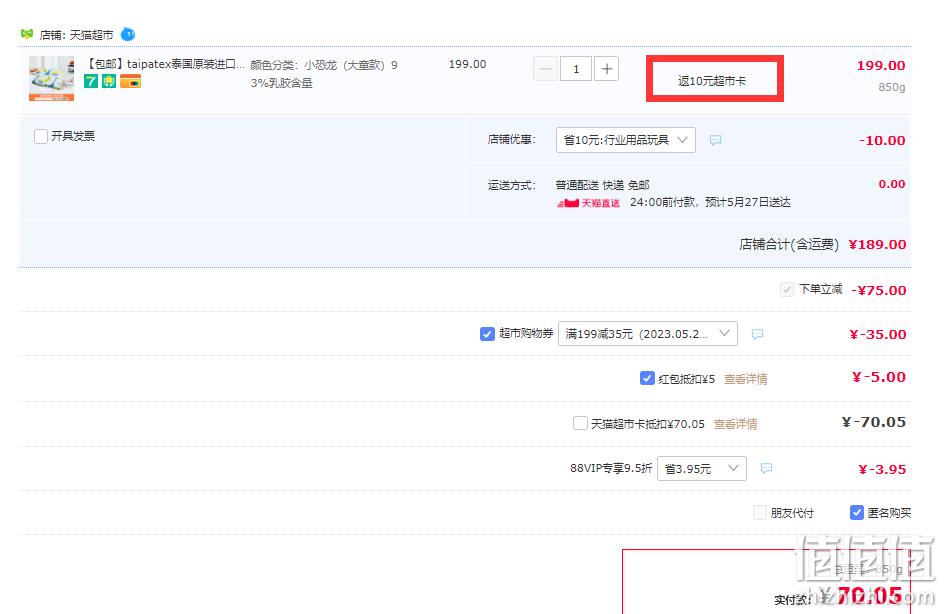This screenshot has width=944, height=614.
Task: Uncheck the 红包抵扣¥5 checkbox
Action: (x=647, y=379)
